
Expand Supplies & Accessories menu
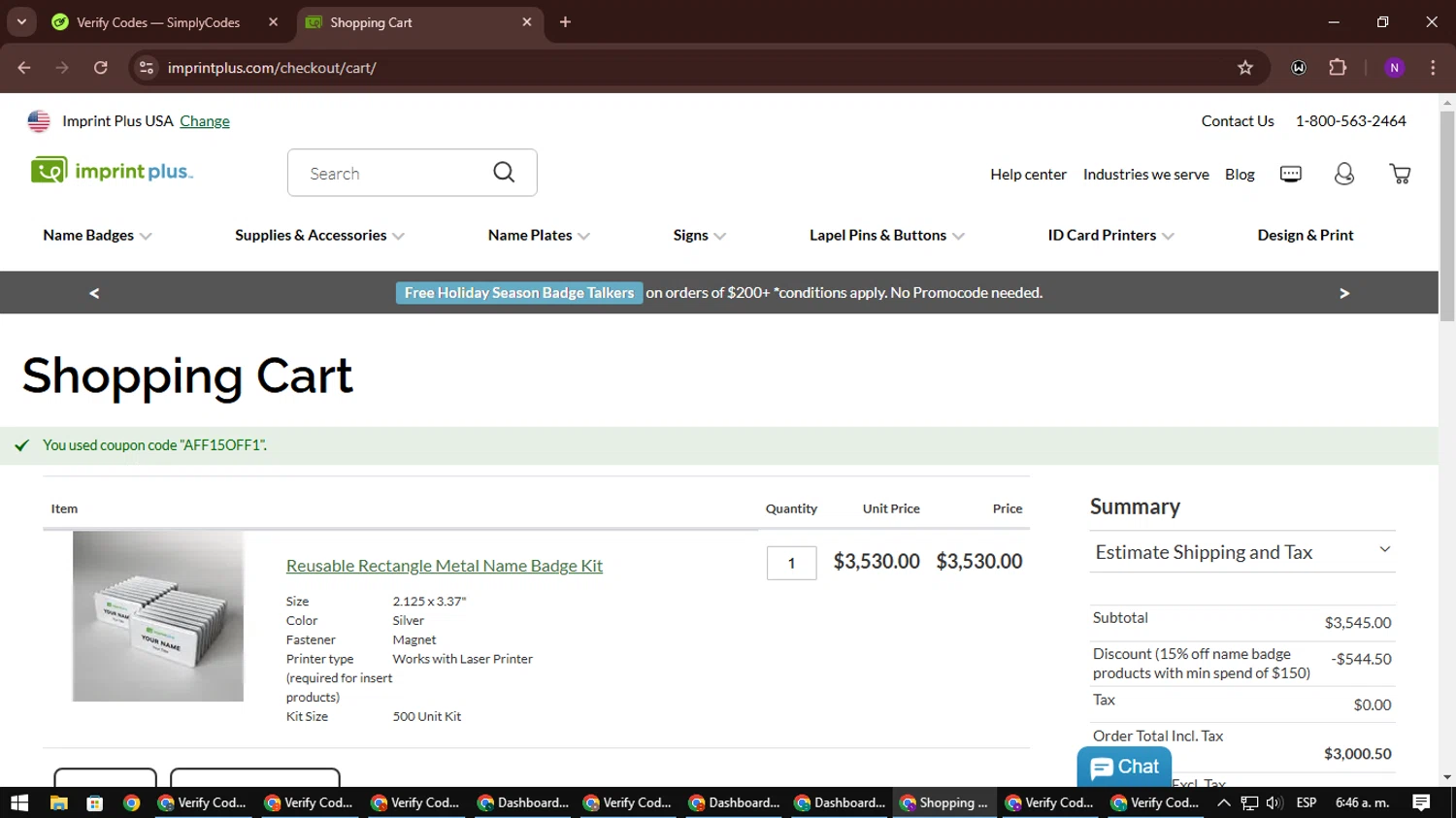tap(319, 236)
